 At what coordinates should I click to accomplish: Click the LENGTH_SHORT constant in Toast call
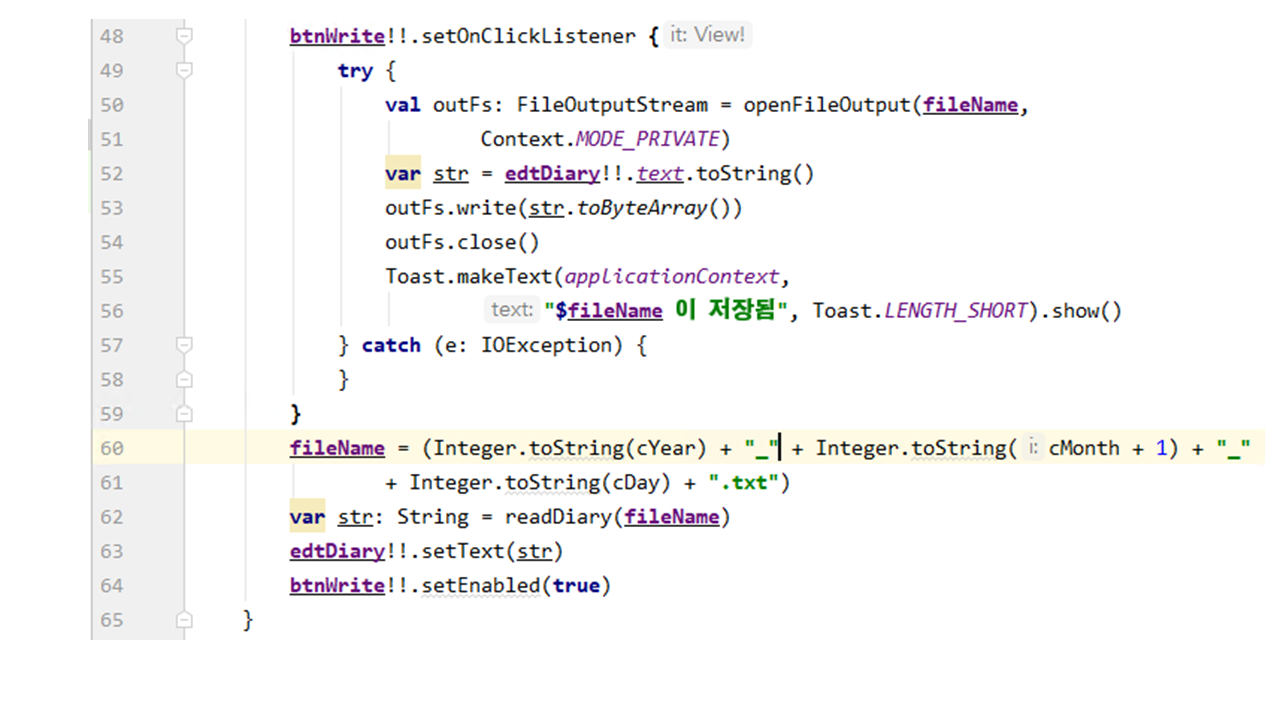click(956, 311)
